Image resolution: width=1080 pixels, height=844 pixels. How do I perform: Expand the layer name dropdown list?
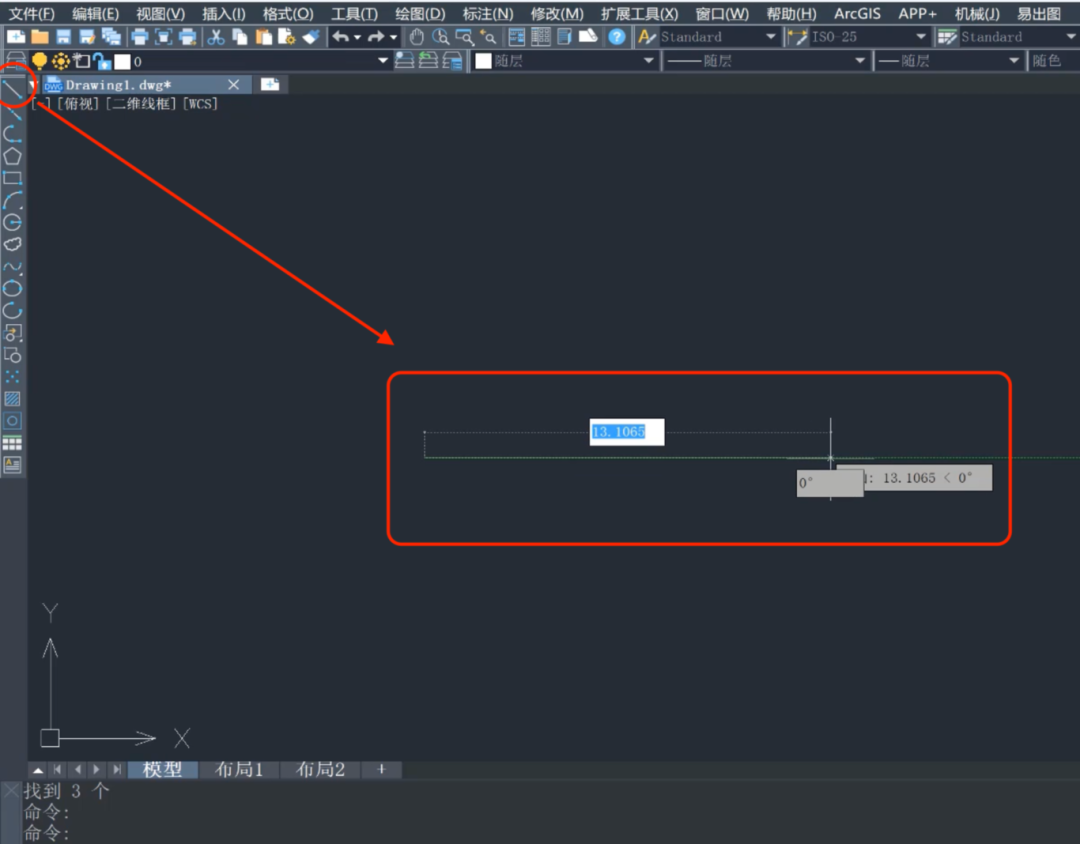[382, 61]
